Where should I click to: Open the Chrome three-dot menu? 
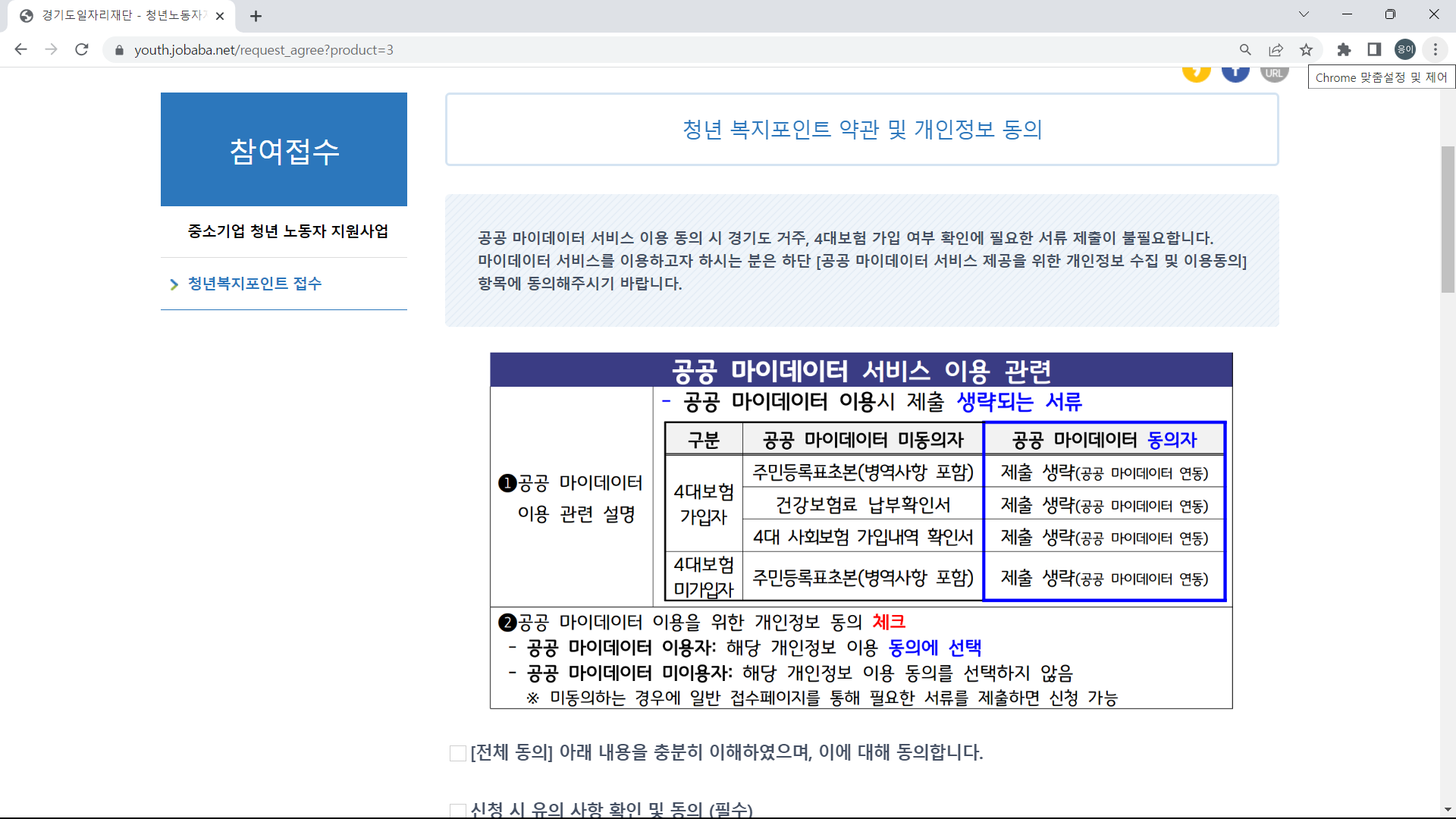coord(1435,49)
